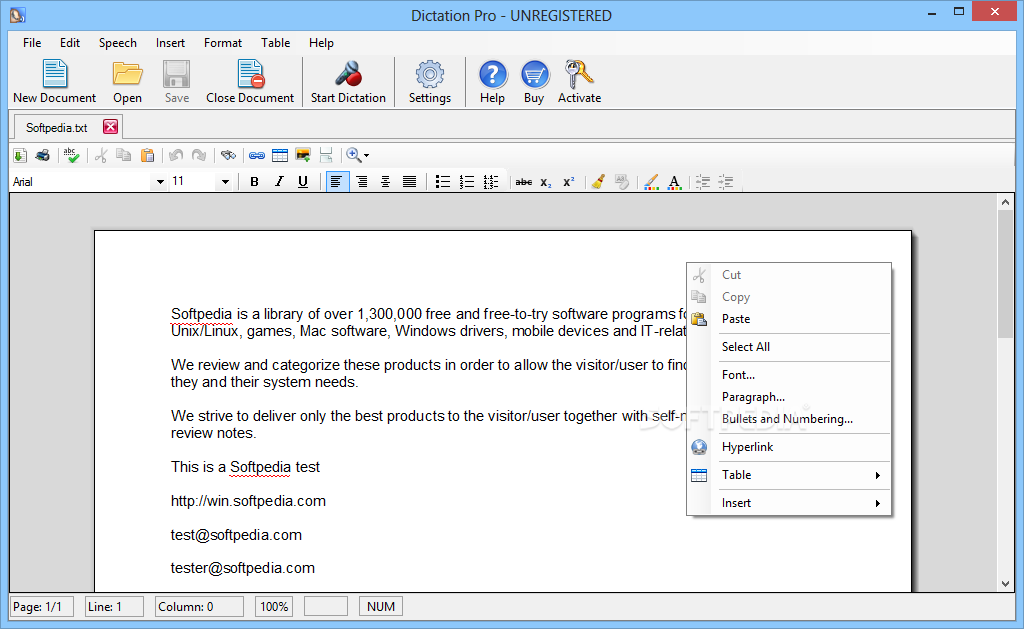Screen dimensions: 1024x629
Task: Open the Speech menu
Action: tap(118, 42)
